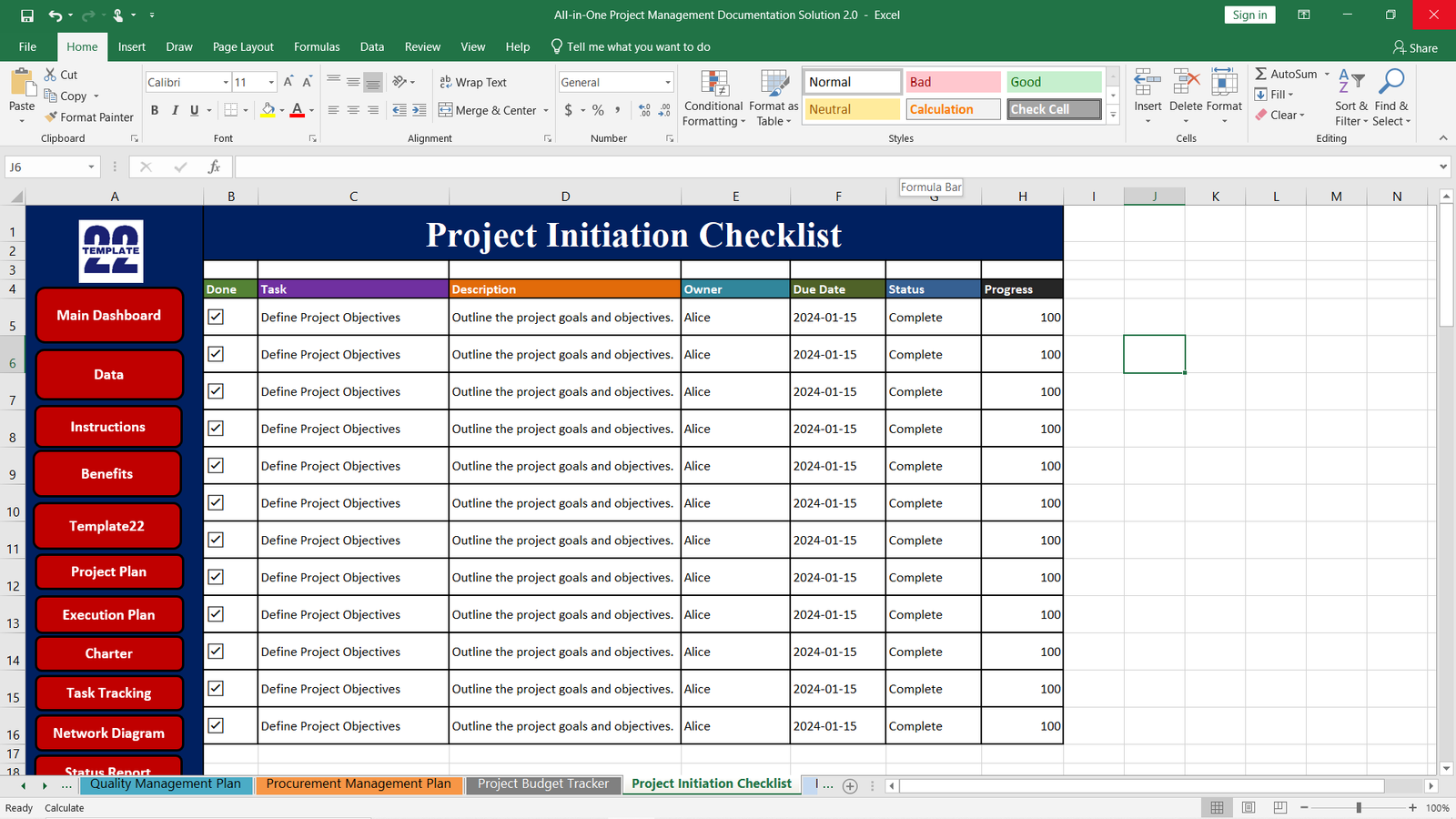The image size is (1456, 819).
Task: Open Conditional Formatting menu
Action: click(714, 98)
